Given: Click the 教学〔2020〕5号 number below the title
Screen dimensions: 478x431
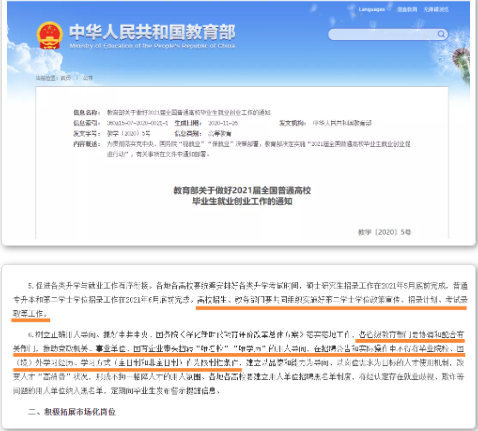Looking at the screenshot, I should point(384,232).
